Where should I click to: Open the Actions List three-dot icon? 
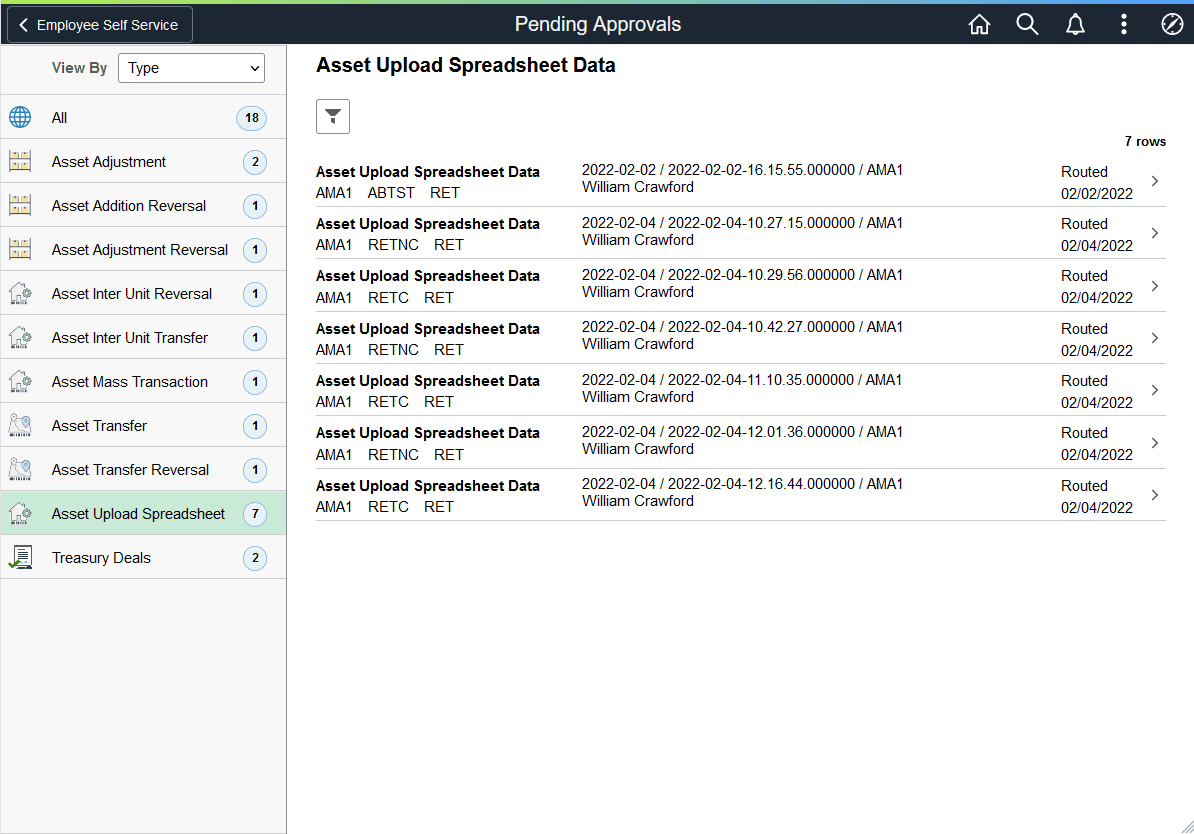click(1123, 24)
